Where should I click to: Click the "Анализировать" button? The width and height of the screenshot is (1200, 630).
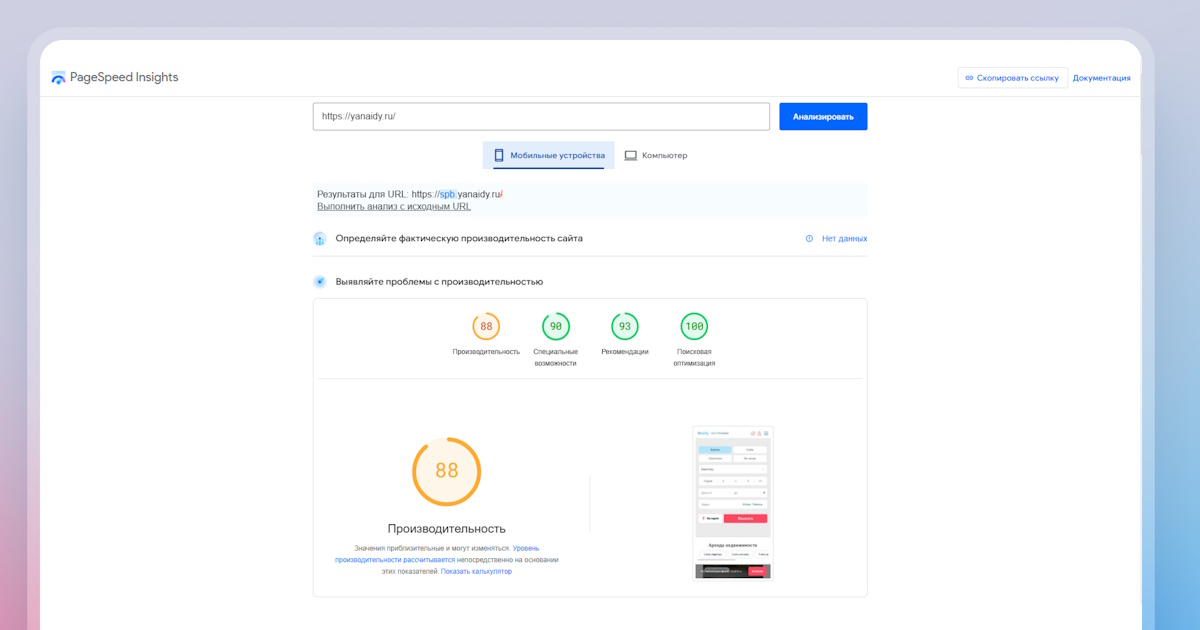point(823,116)
